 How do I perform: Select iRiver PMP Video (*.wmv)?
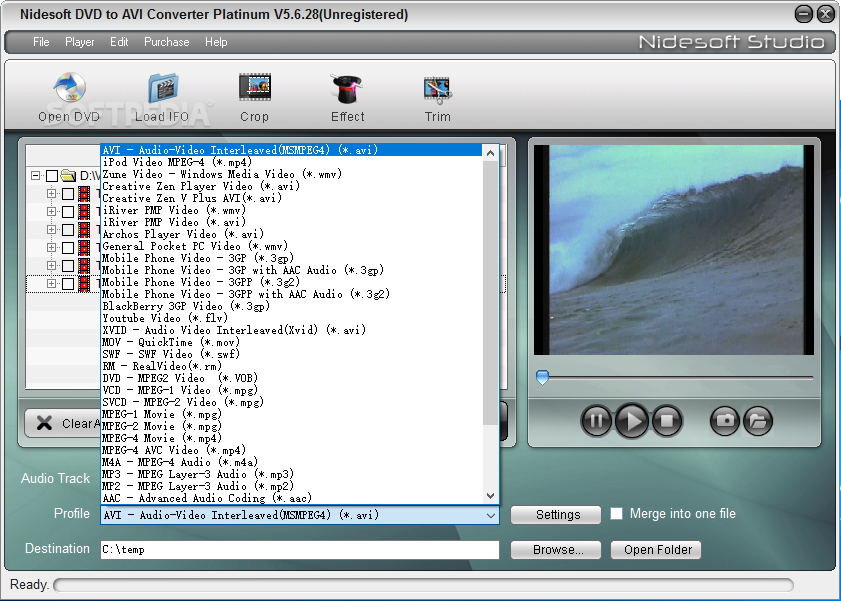292,210
